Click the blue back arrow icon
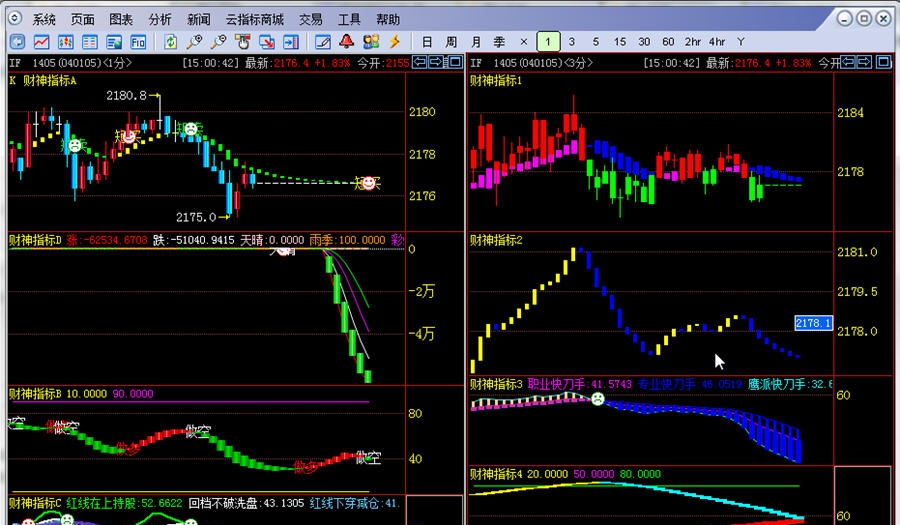This screenshot has height=525, width=900. point(17,42)
